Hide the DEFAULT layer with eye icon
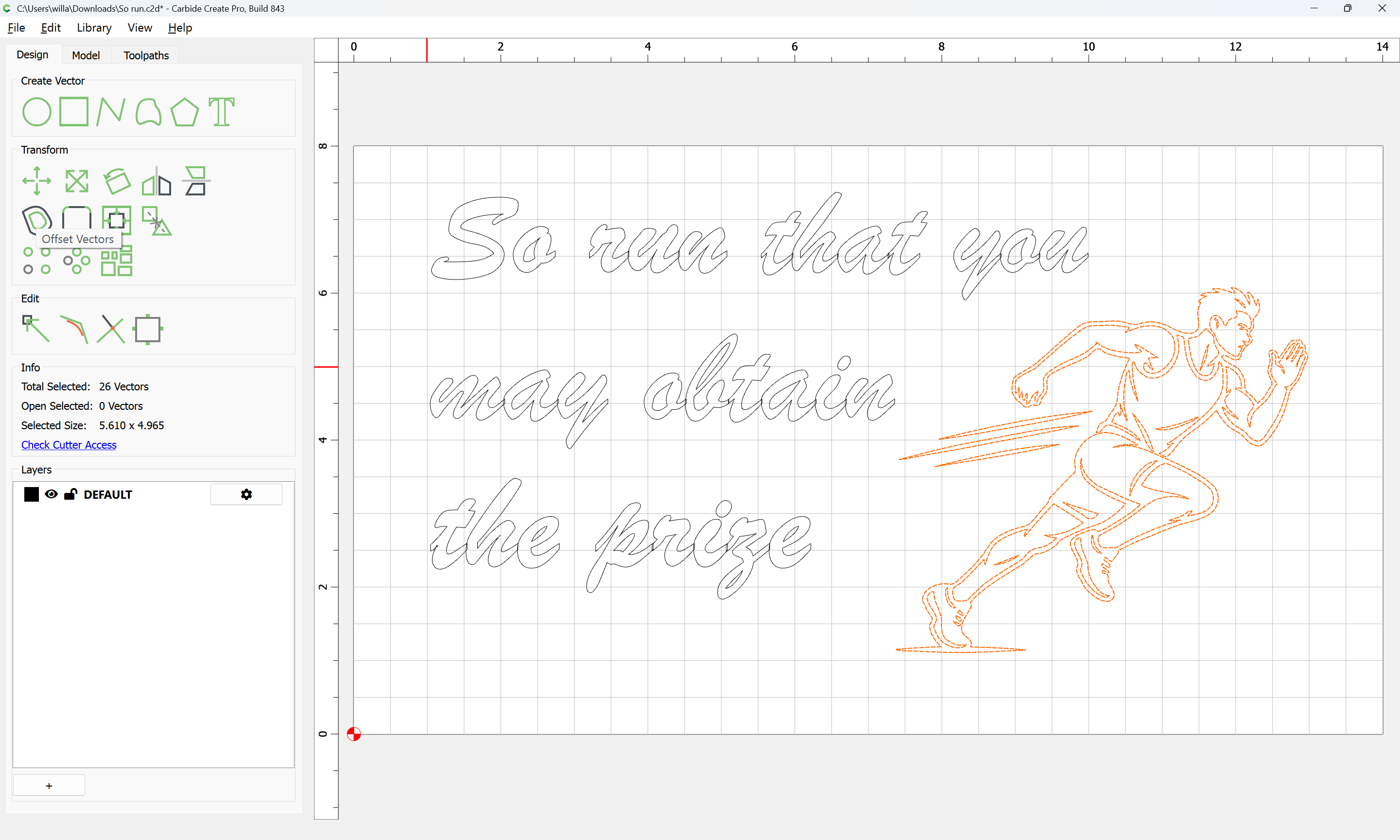Screen dimensions: 1400x840 click(x=51, y=494)
